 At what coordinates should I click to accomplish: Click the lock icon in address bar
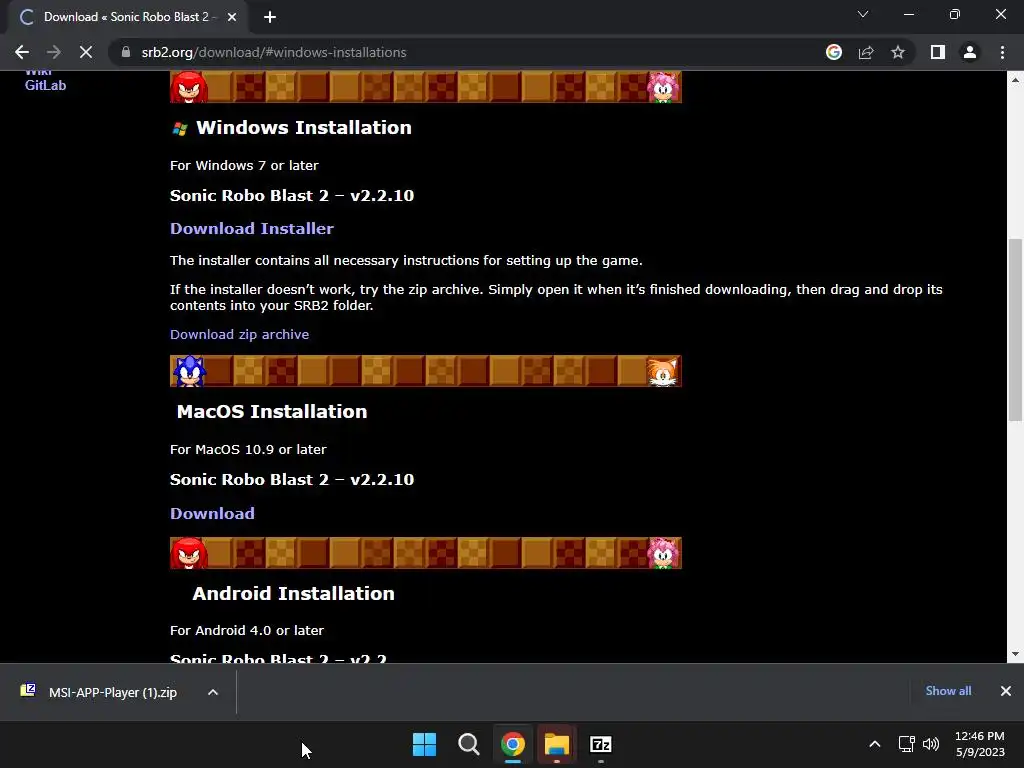126,52
